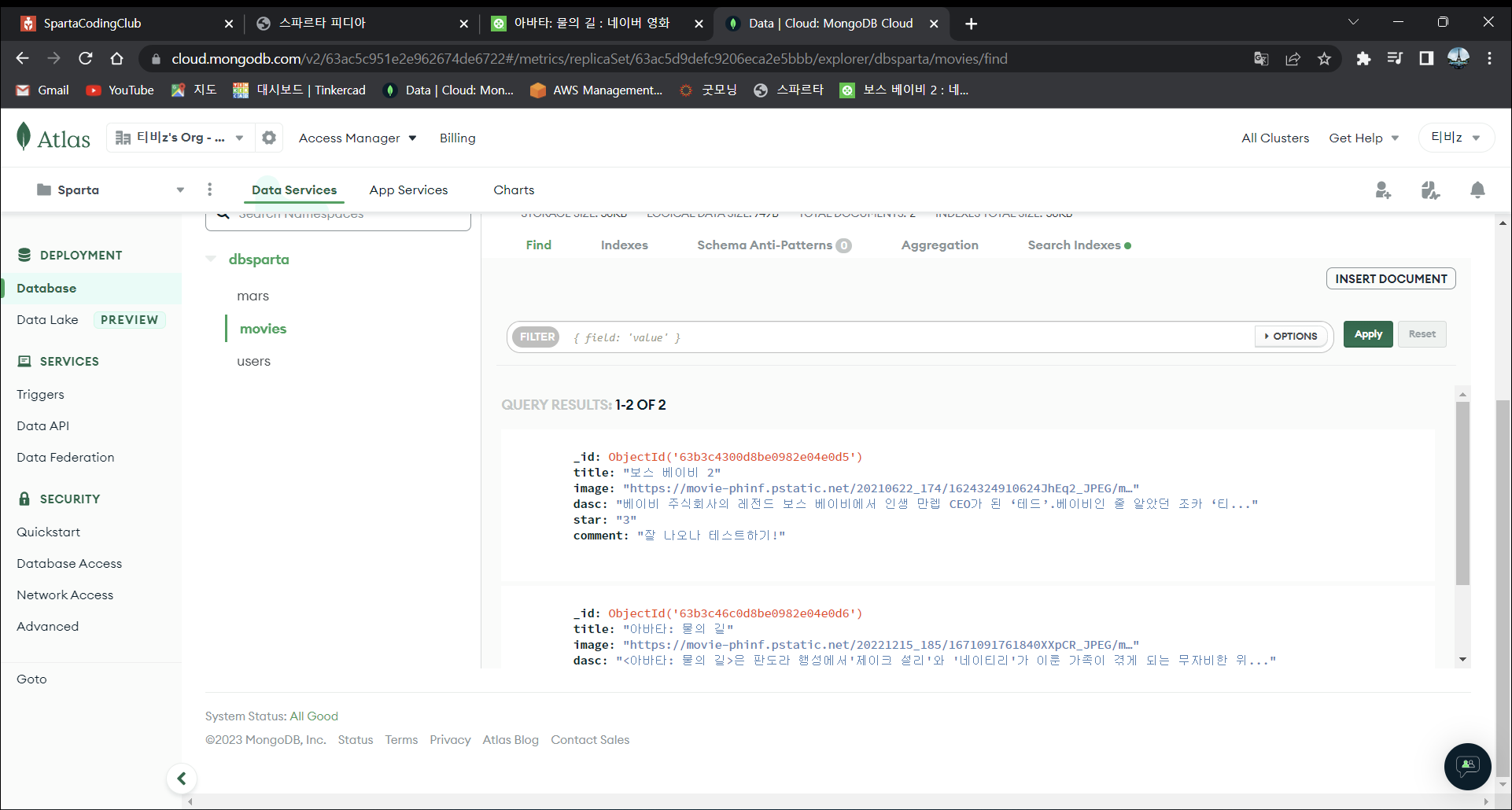This screenshot has width=1512, height=810.
Task: Go back in browser history
Action: pyautogui.click(x=22, y=58)
